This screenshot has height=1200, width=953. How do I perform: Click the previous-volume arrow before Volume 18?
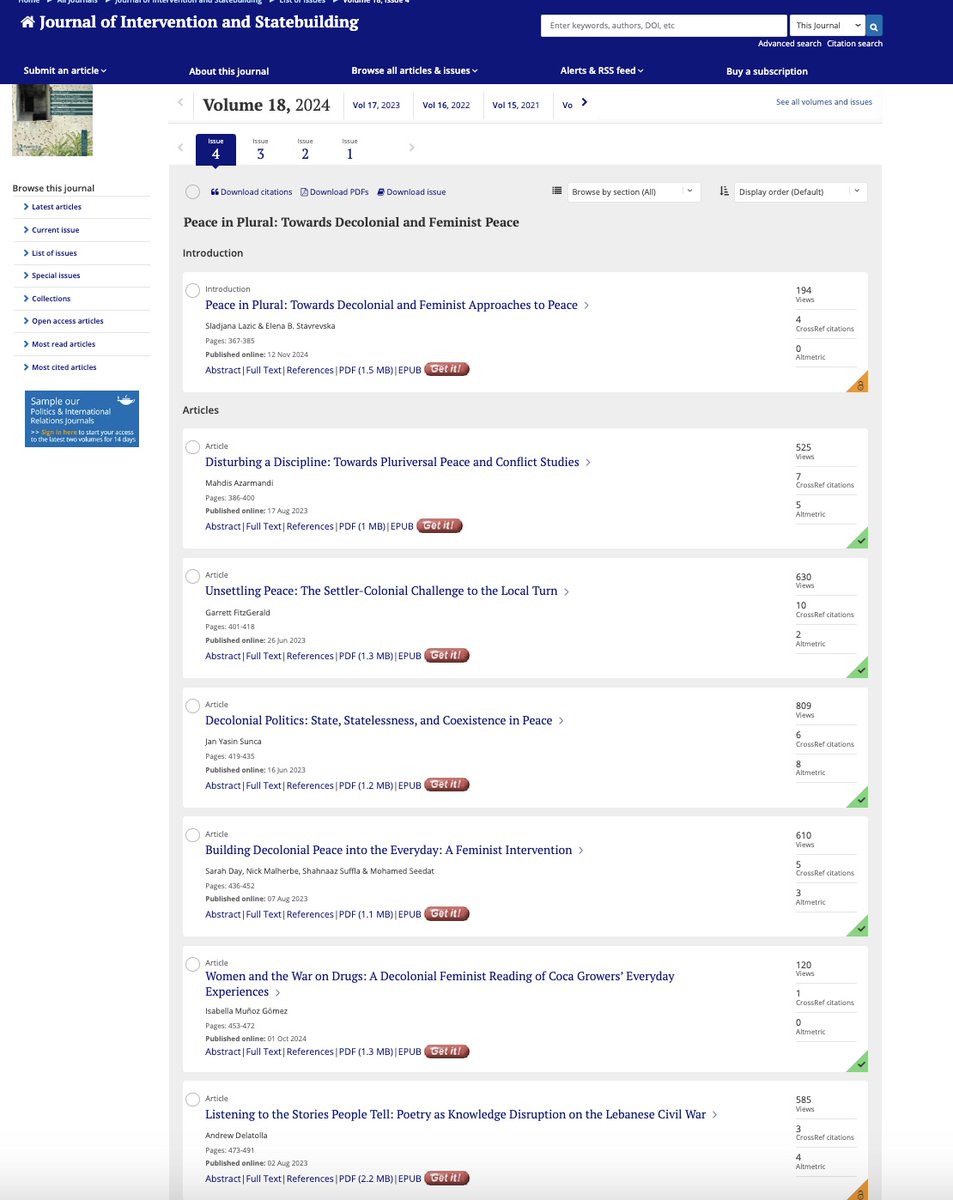(180, 102)
